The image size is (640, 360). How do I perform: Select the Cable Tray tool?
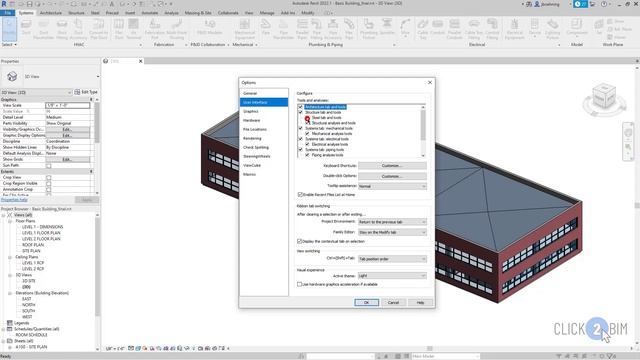point(422,29)
